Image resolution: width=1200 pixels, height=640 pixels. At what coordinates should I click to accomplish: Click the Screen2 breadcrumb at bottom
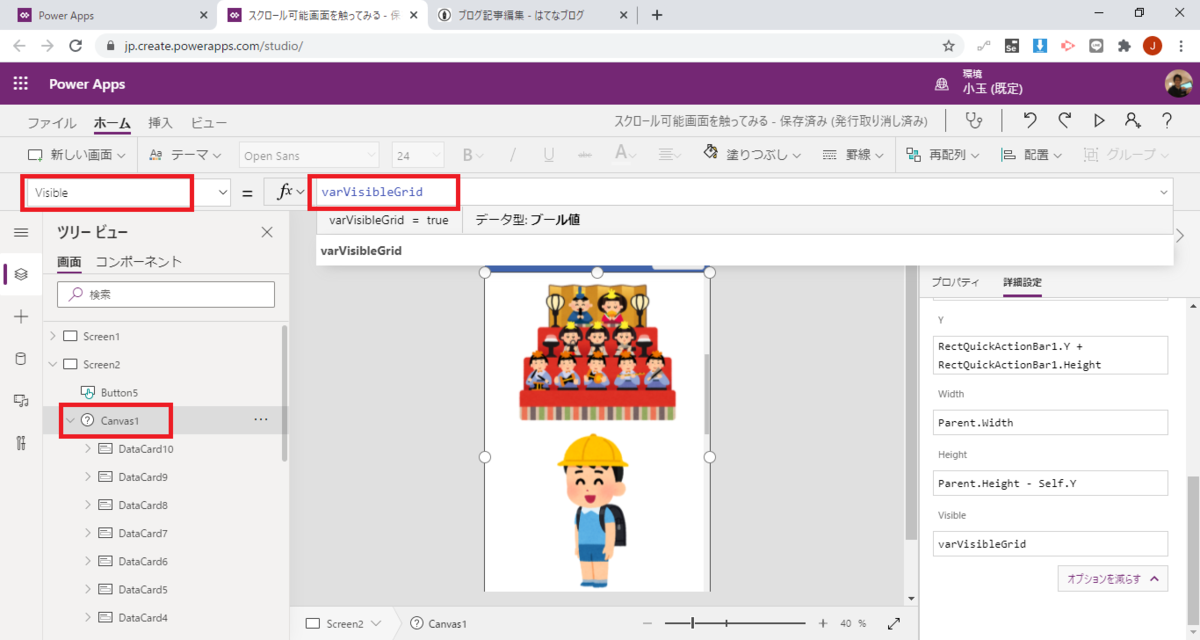(x=345, y=623)
